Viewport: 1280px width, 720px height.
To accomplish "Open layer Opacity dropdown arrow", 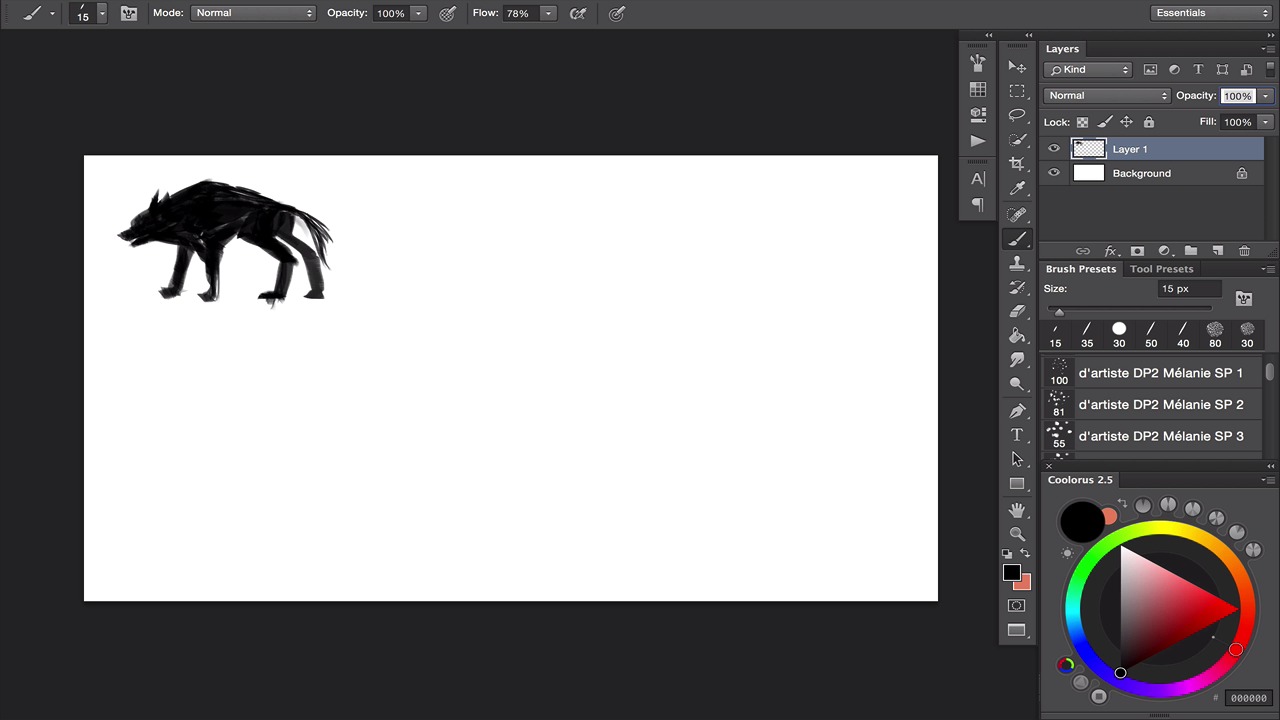I will [1266, 96].
